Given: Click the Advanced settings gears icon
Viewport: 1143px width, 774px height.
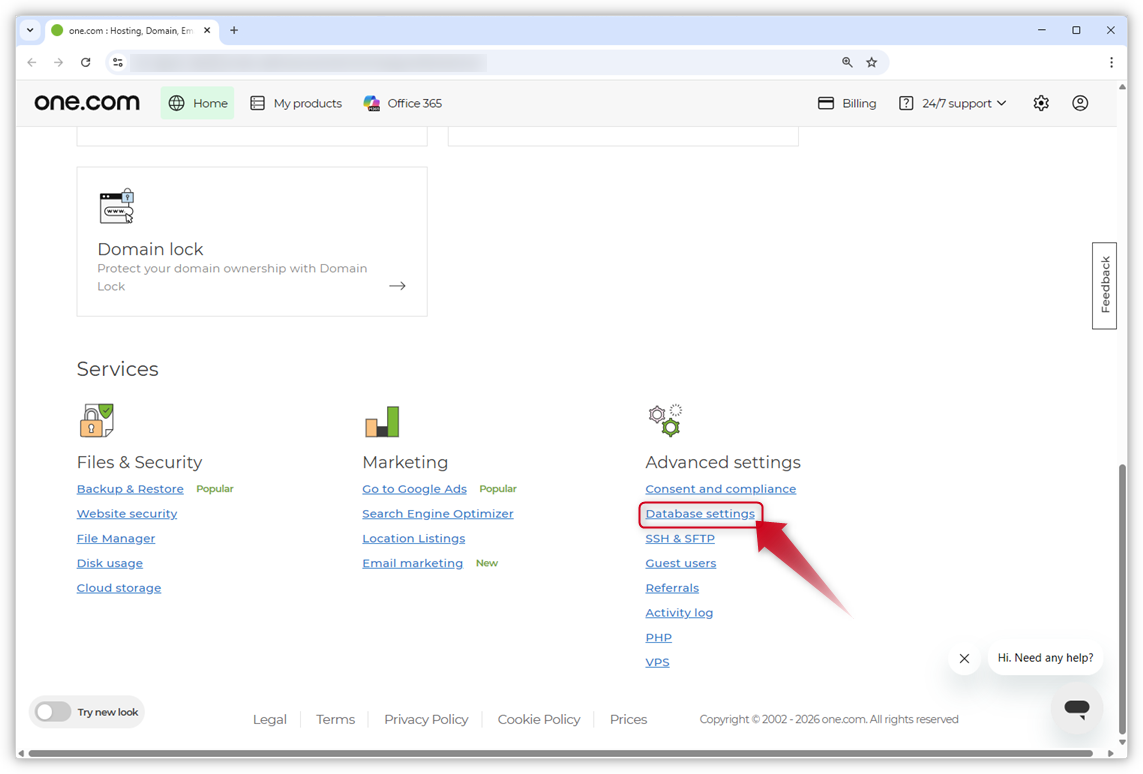Looking at the screenshot, I should click(666, 420).
